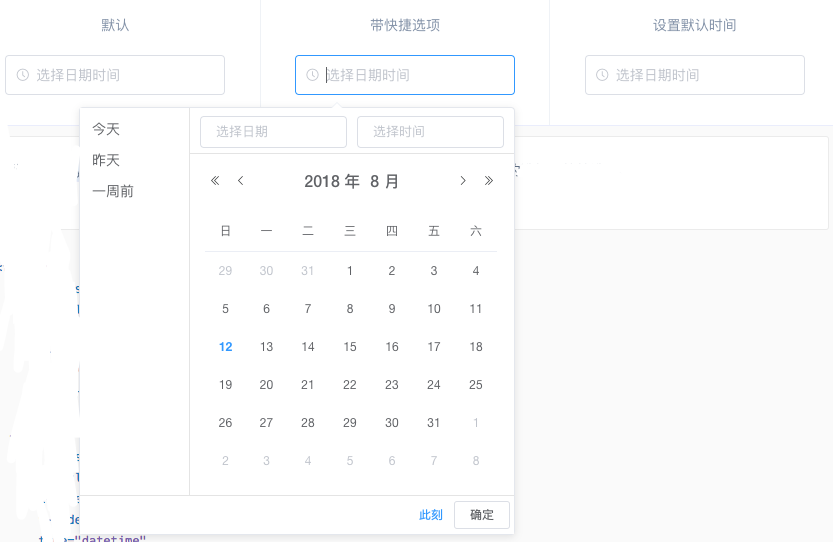This screenshot has height=542, width=833.
Task: Pick the 一周前 shortcut option
Action: coord(113,191)
